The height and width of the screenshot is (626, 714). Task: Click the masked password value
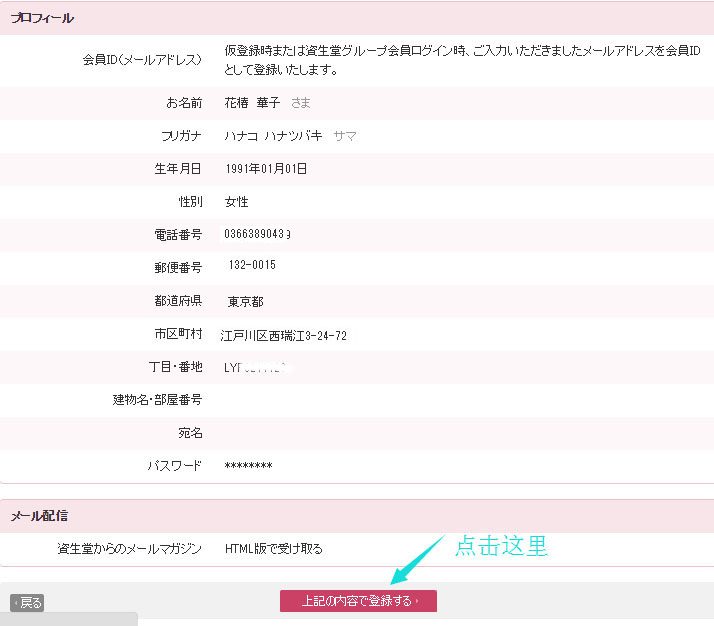(248, 466)
